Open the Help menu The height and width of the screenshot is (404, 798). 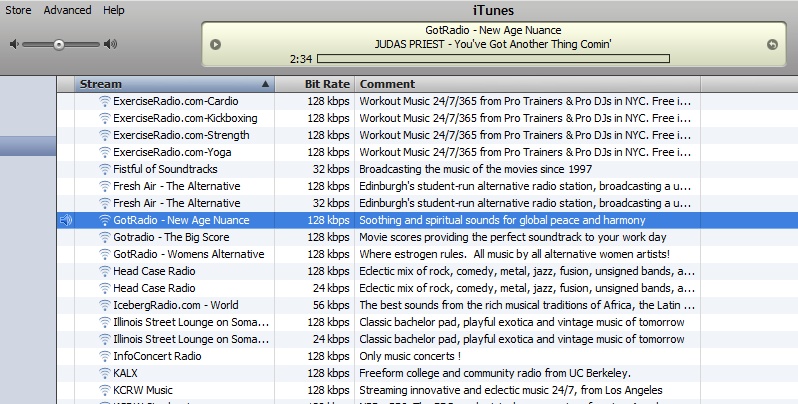tap(113, 10)
